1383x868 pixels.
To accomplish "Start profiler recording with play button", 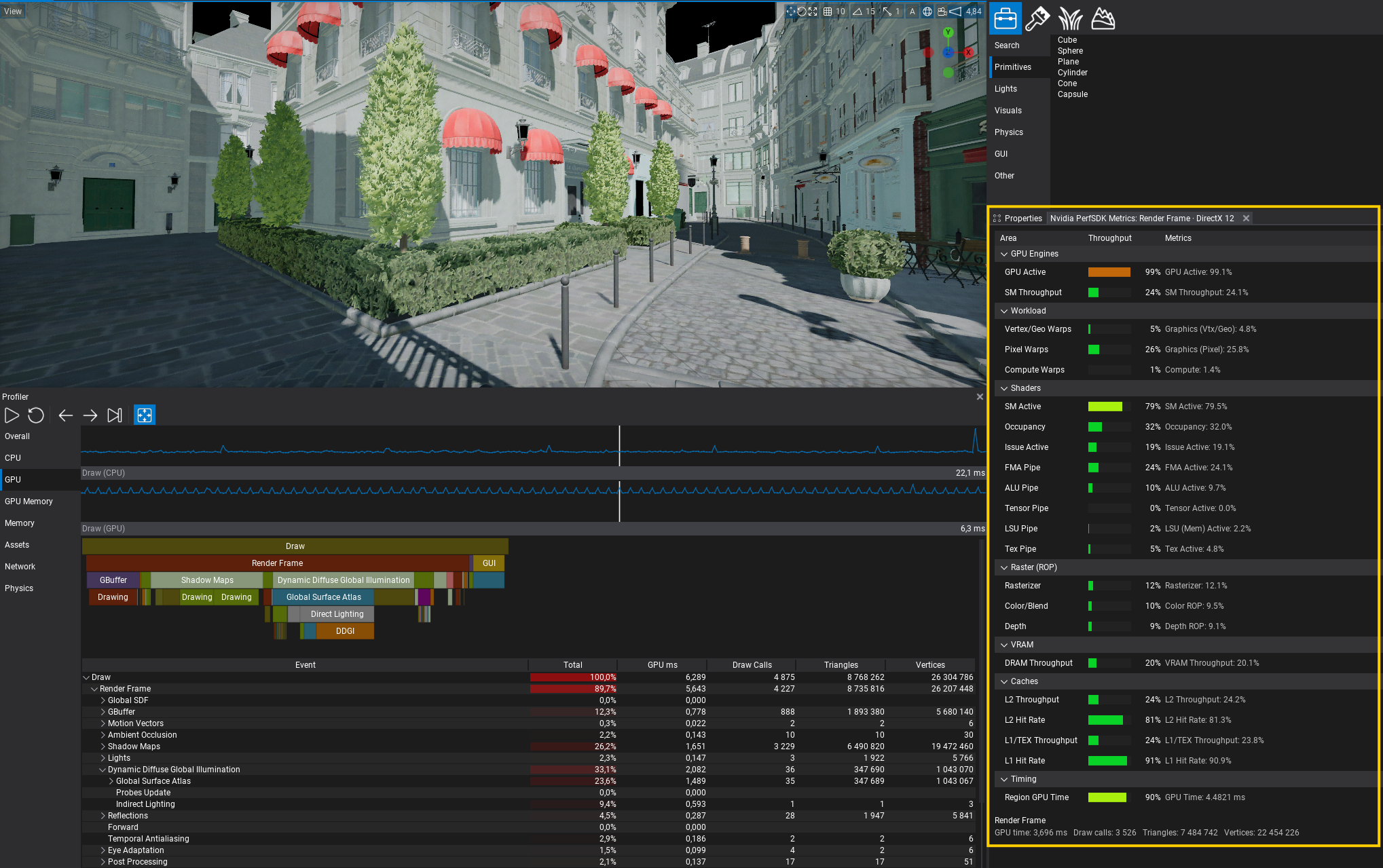I will 12,415.
